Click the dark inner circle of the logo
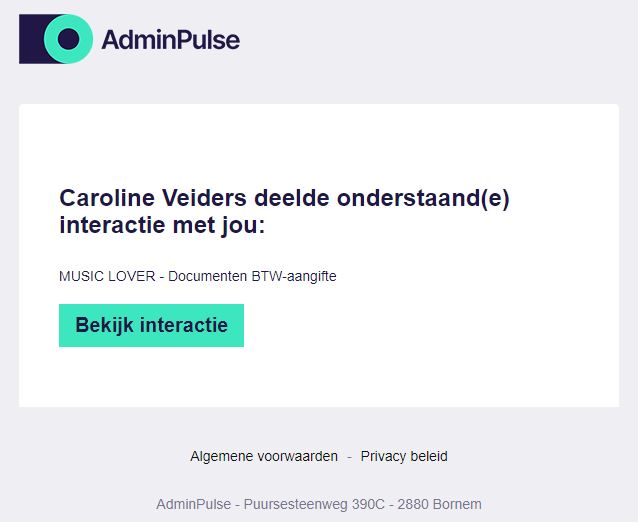 click(x=68, y=39)
